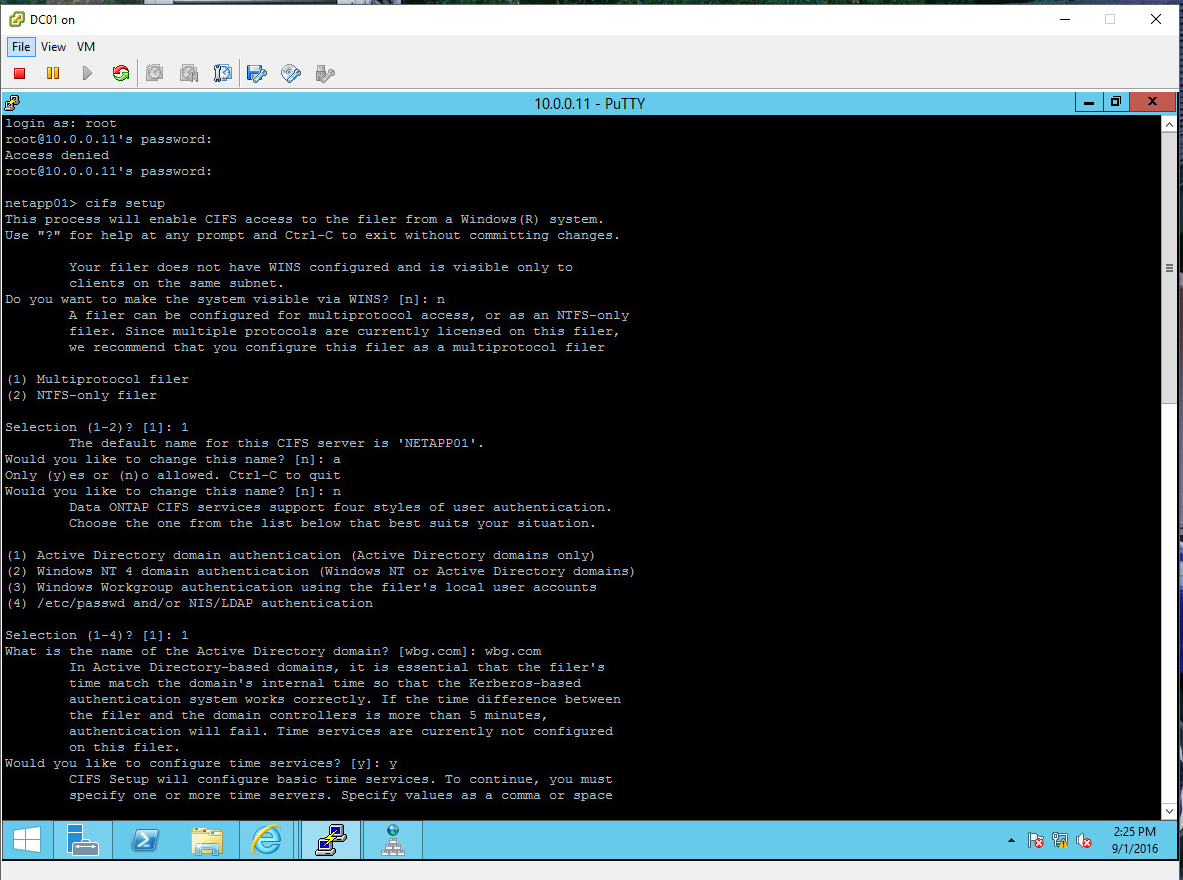Click the '(2) NTFS-only filer' option text
This screenshot has width=1183, height=880.
[81, 395]
